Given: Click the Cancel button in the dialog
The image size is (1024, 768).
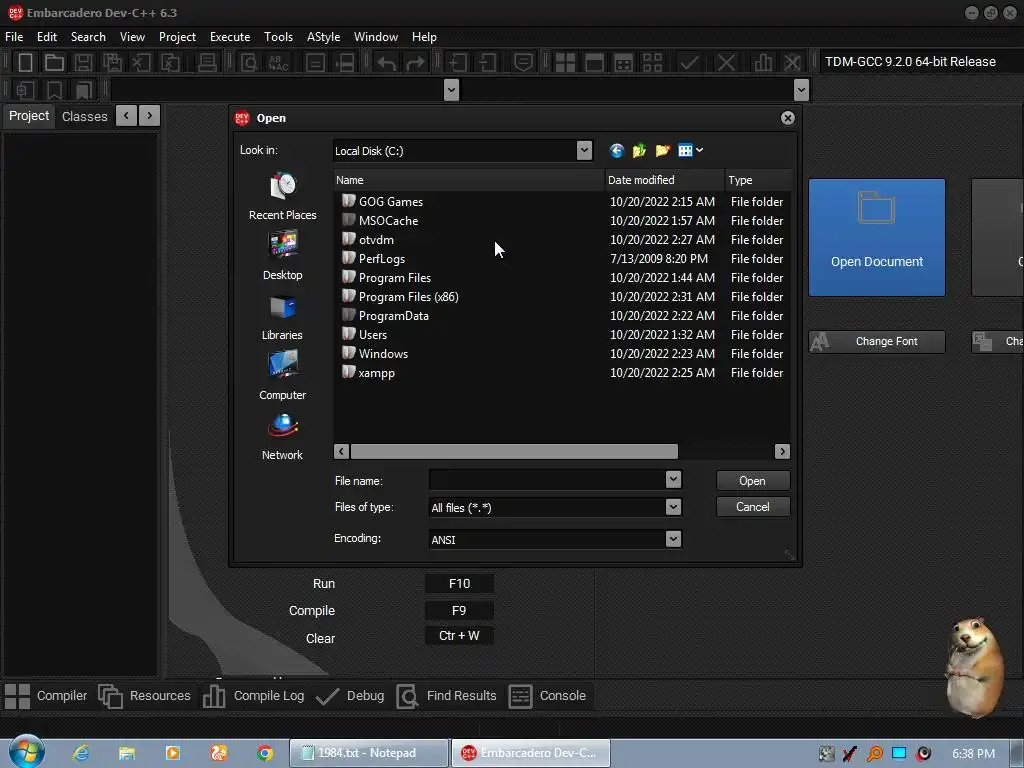Looking at the screenshot, I should (752, 507).
